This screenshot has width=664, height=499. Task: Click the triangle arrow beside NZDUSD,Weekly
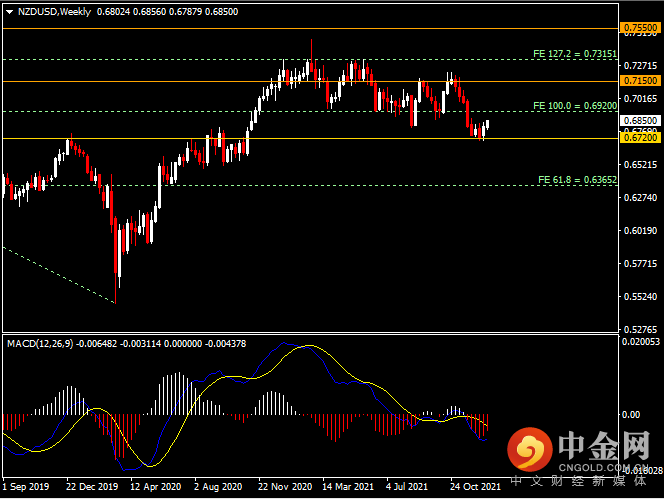(x=9, y=12)
